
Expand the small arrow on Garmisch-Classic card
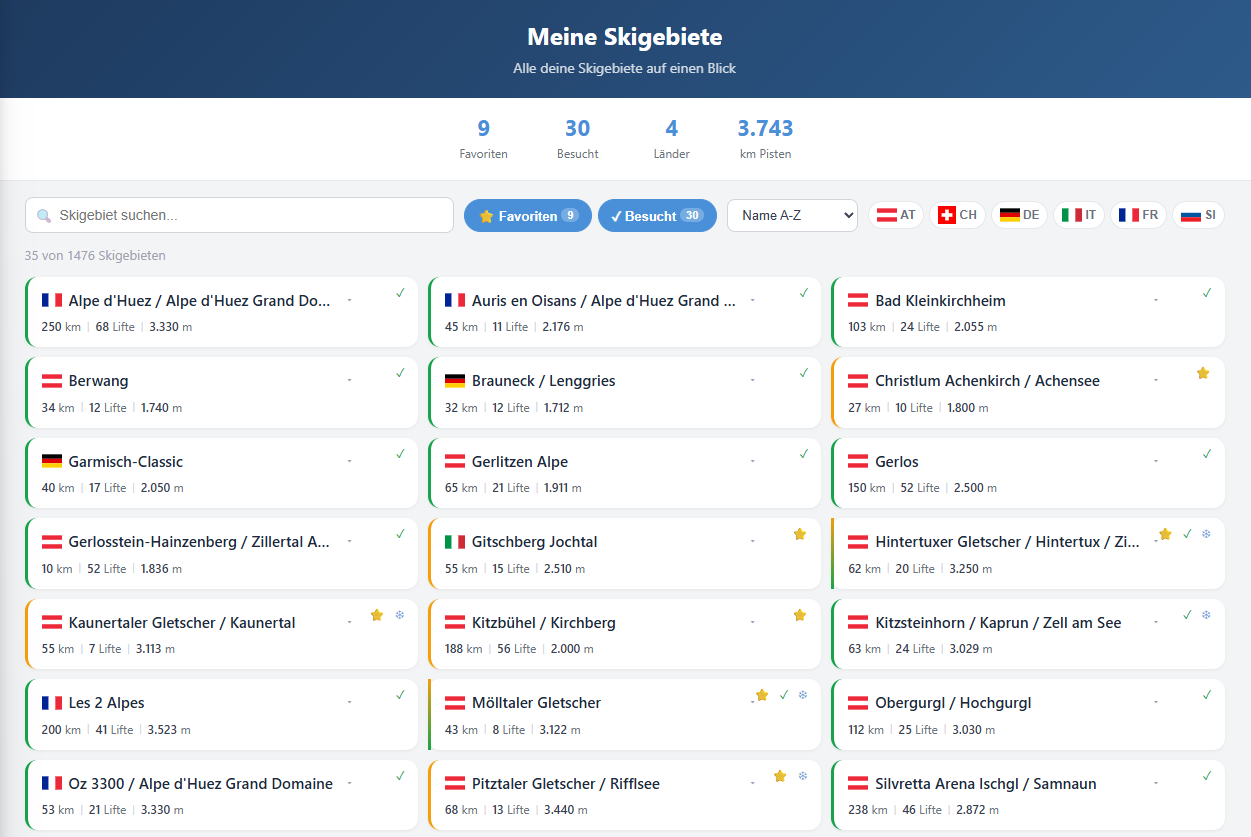(x=349, y=461)
